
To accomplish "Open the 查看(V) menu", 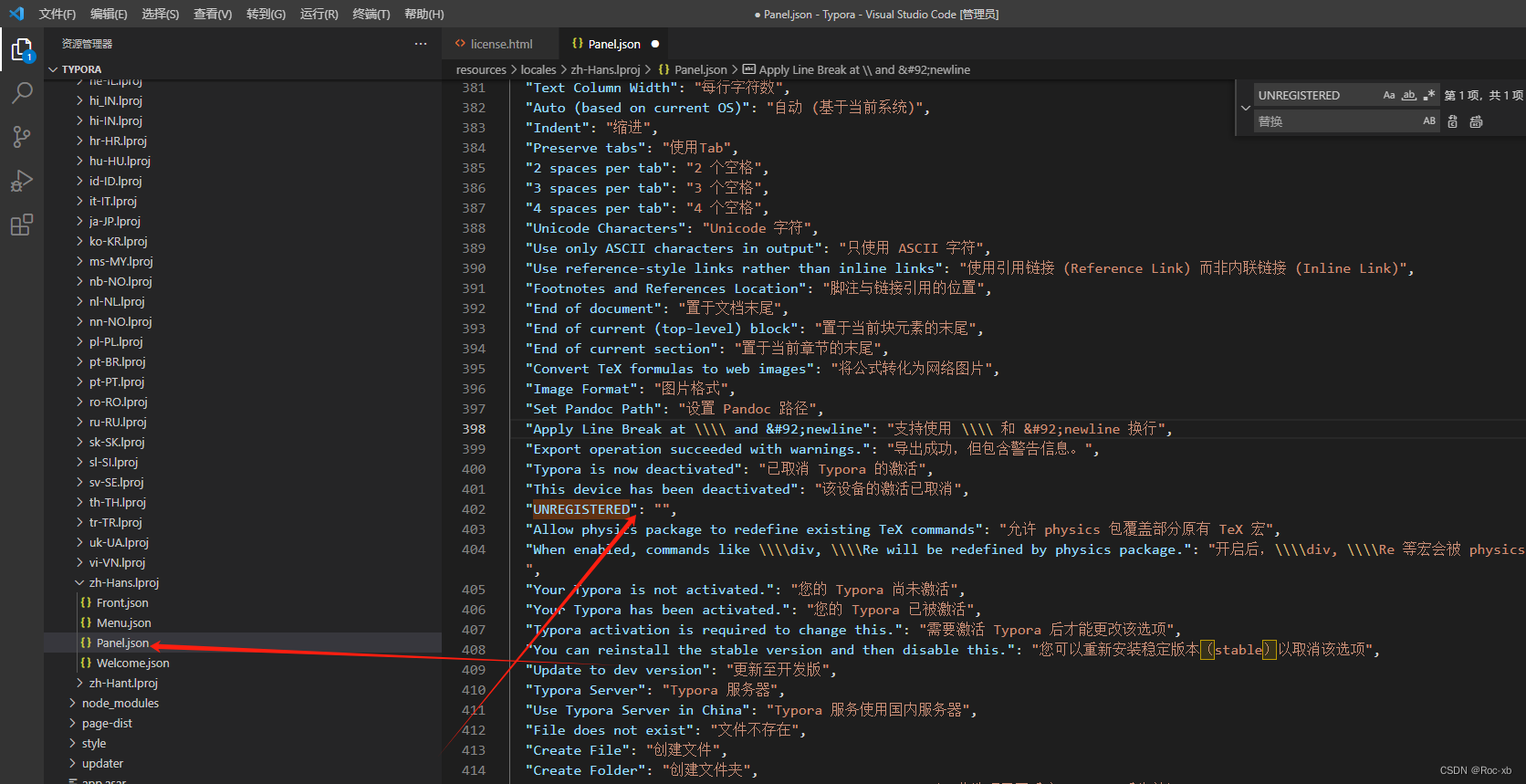I will (x=213, y=14).
